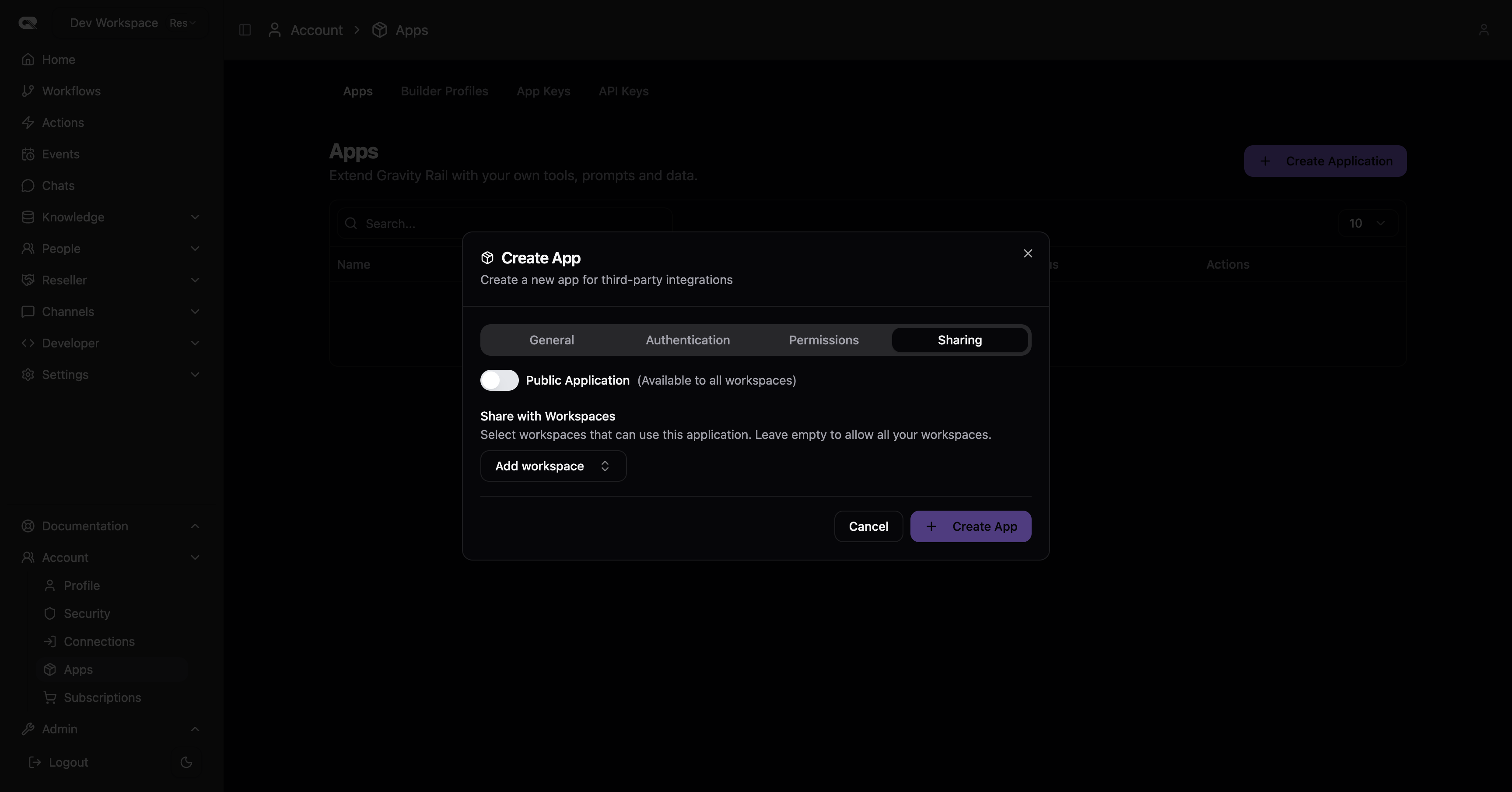Select the Sharing tab

point(960,340)
